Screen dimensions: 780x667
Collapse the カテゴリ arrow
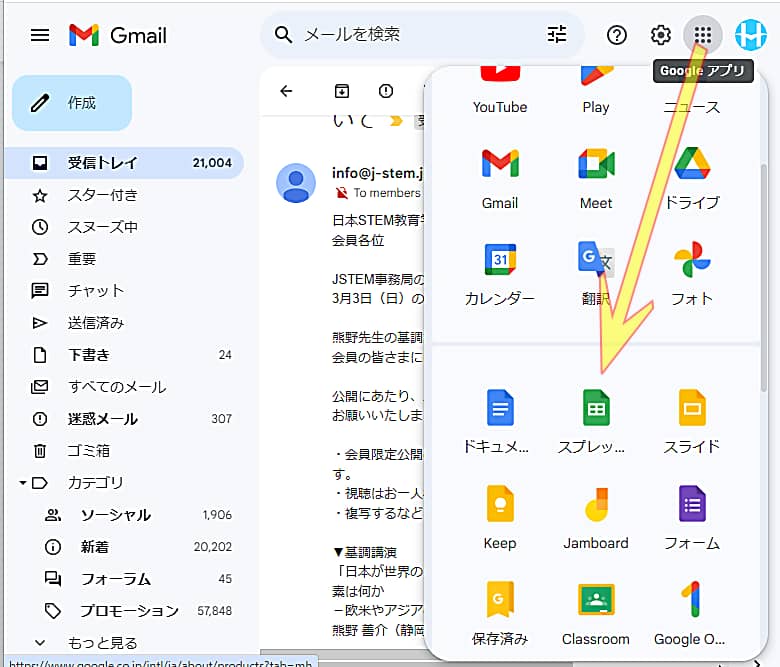tap(22, 482)
